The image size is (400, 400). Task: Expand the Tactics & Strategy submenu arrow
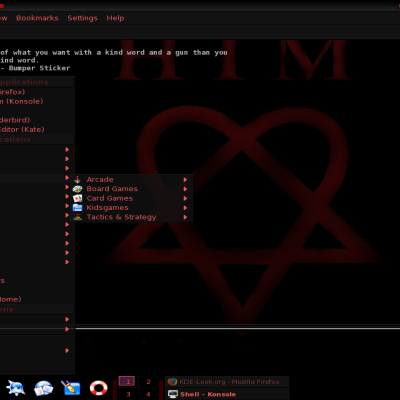(x=185, y=217)
